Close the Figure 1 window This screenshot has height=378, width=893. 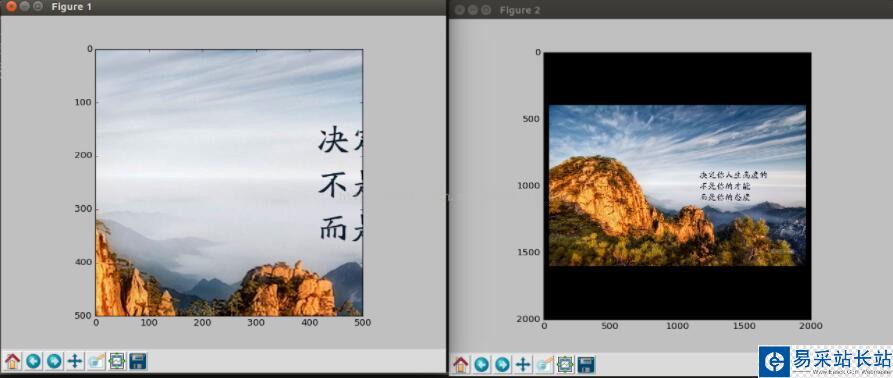point(11,7)
